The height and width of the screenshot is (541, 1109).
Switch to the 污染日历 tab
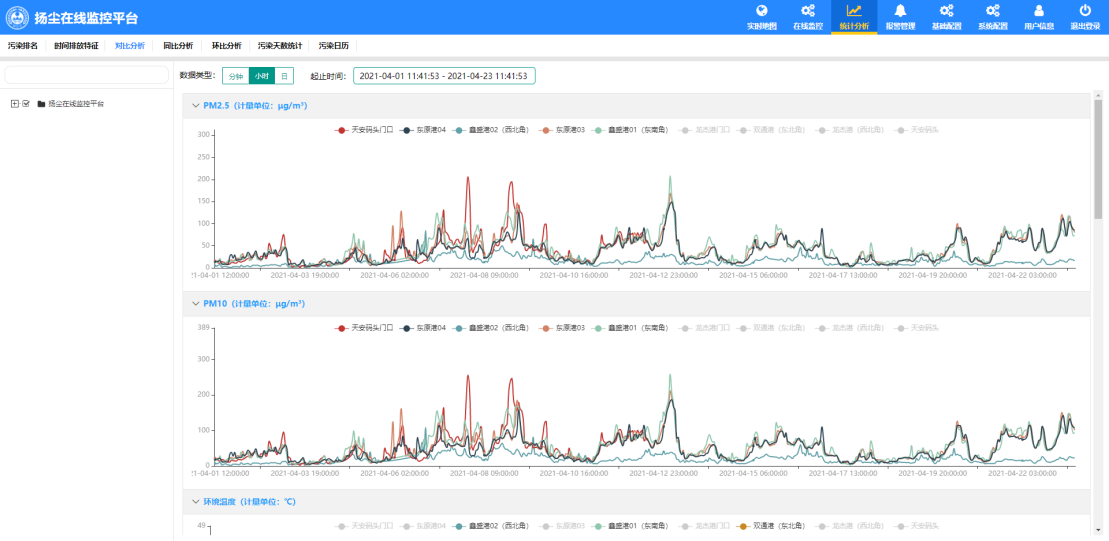tap(334, 46)
